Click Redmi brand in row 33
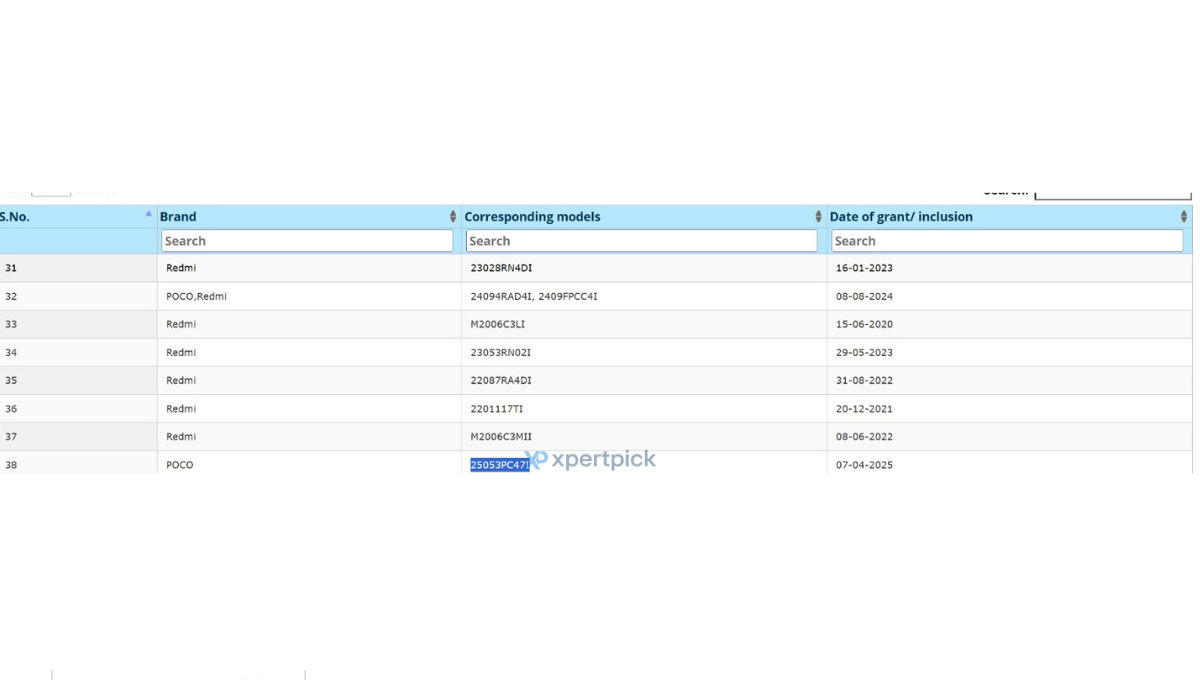Viewport: 1200px width, 680px height. pyautogui.click(x=181, y=324)
